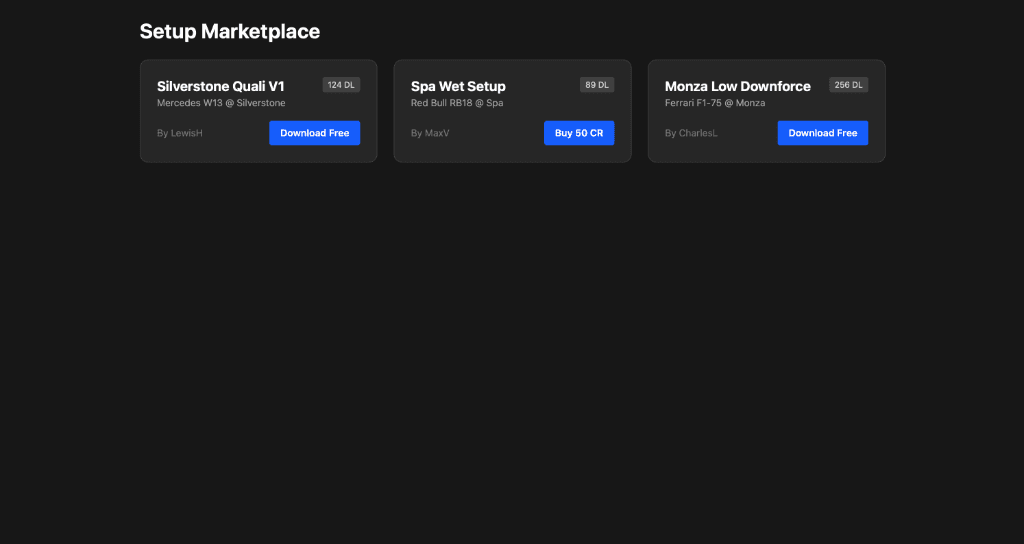
Task: Click author name By LewisH
Action: coord(180,133)
